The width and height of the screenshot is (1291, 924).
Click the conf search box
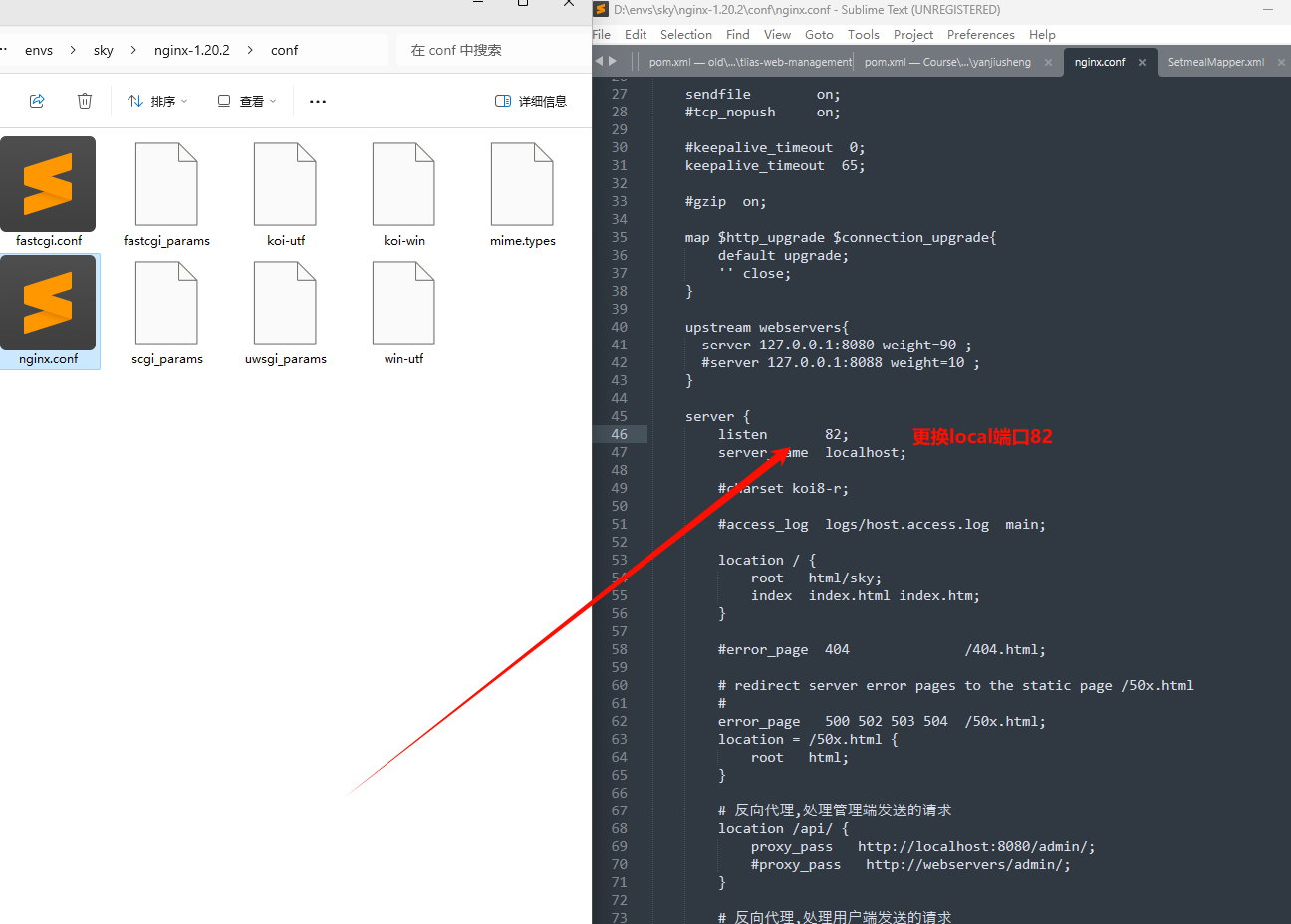[x=493, y=50]
